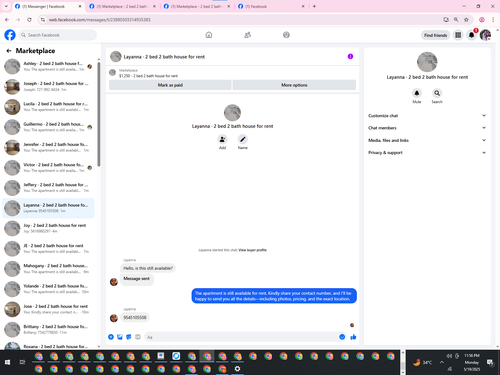500x375 pixels.
Task: Open the Yolande conversation
Action: point(48,289)
